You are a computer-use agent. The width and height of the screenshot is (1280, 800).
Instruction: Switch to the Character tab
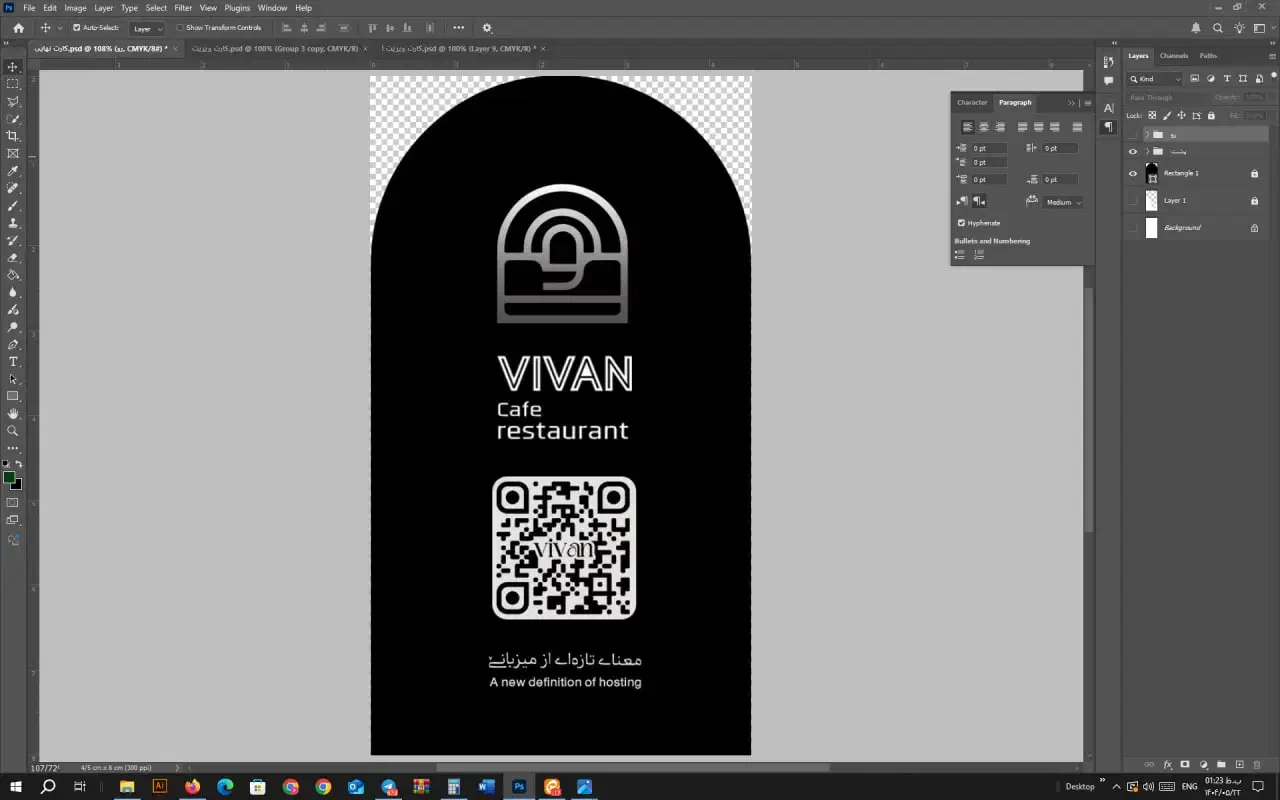click(x=972, y=102)
